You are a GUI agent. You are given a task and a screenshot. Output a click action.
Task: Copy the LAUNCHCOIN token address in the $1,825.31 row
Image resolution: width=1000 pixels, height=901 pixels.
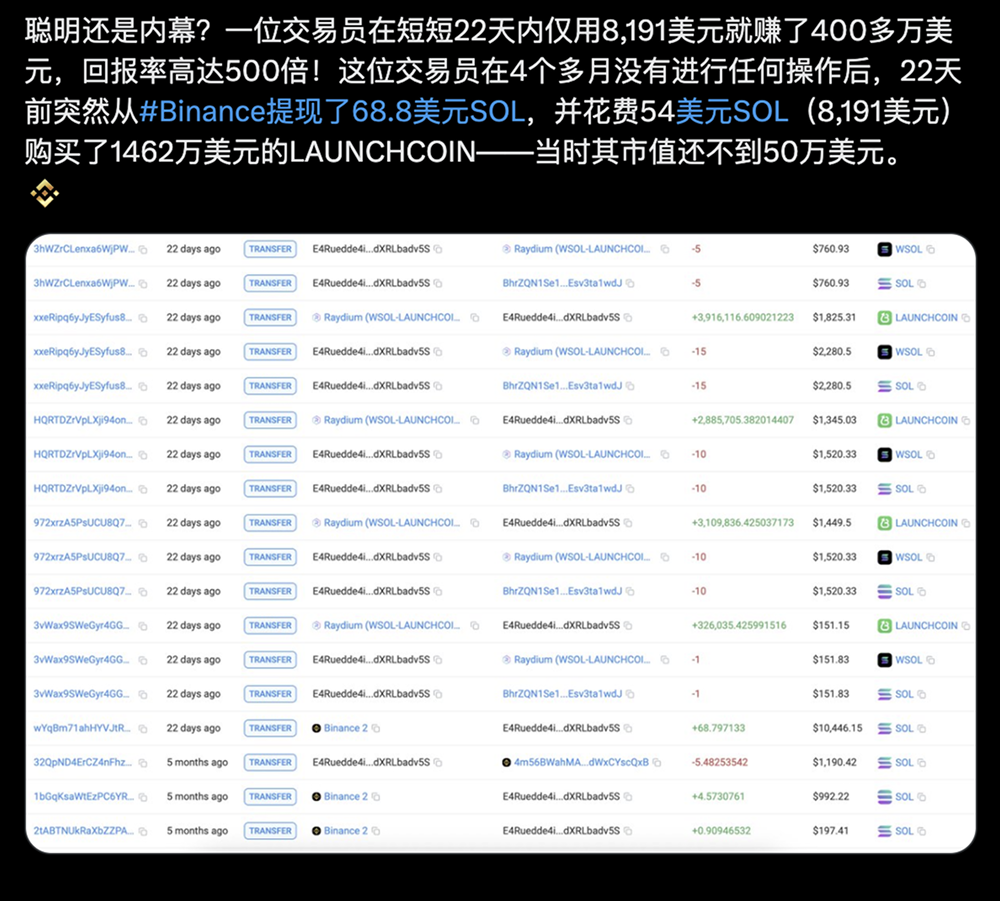(966, 318)
